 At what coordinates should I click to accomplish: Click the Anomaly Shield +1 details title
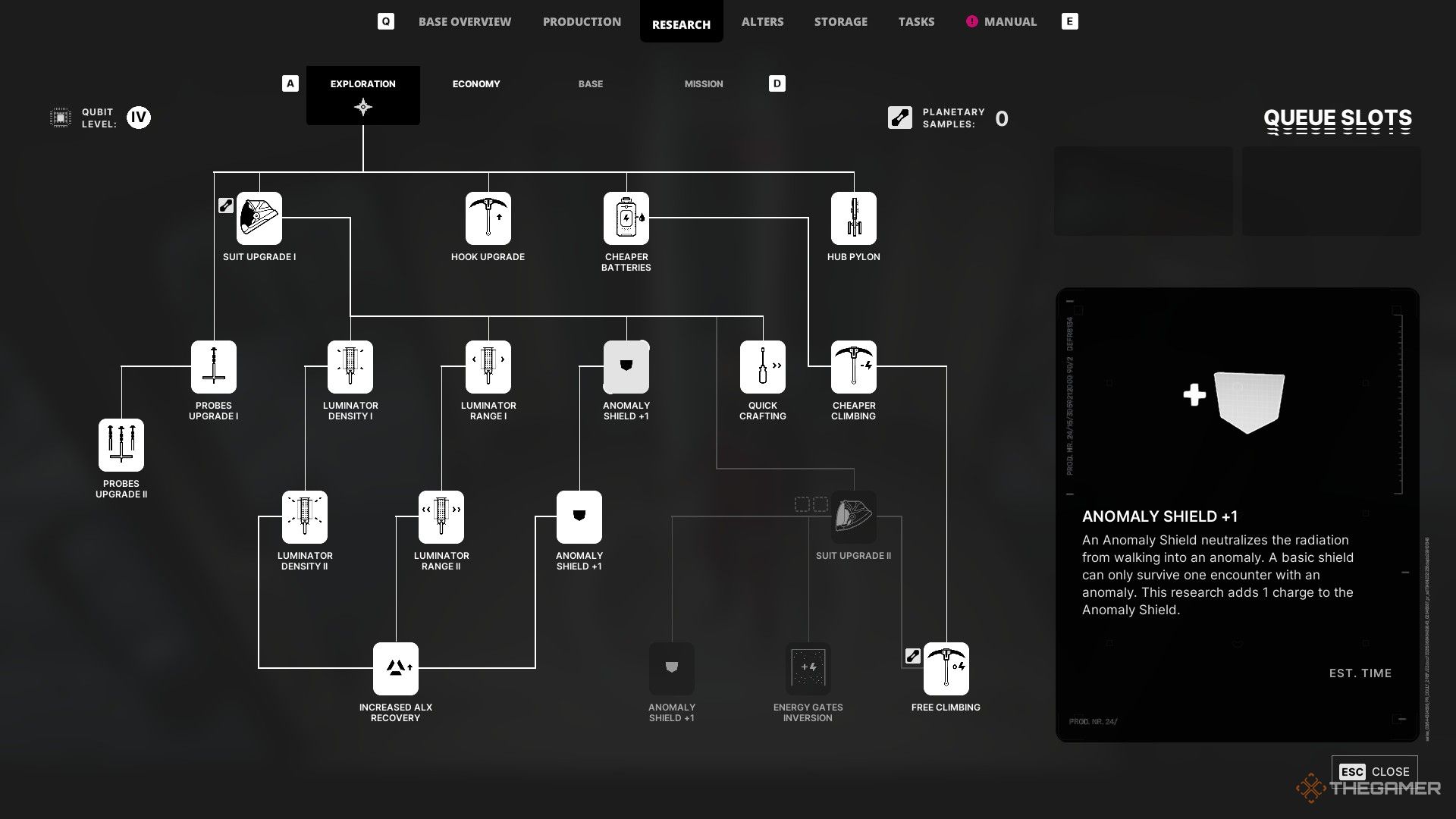click(1159, 516)
